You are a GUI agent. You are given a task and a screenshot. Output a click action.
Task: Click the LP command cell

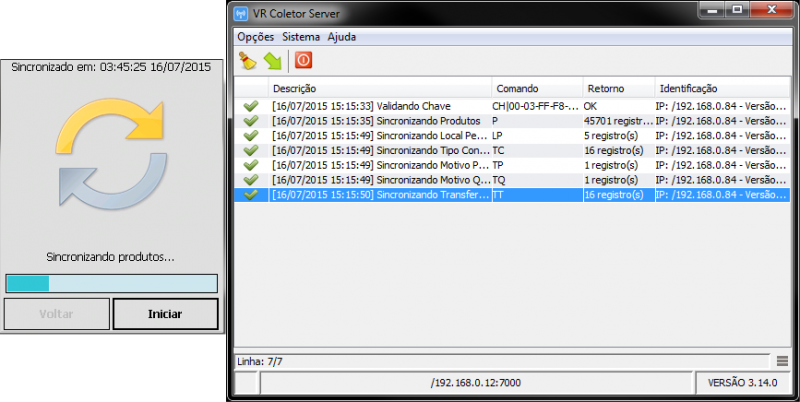pyautogui.click(x=537, y=136)
